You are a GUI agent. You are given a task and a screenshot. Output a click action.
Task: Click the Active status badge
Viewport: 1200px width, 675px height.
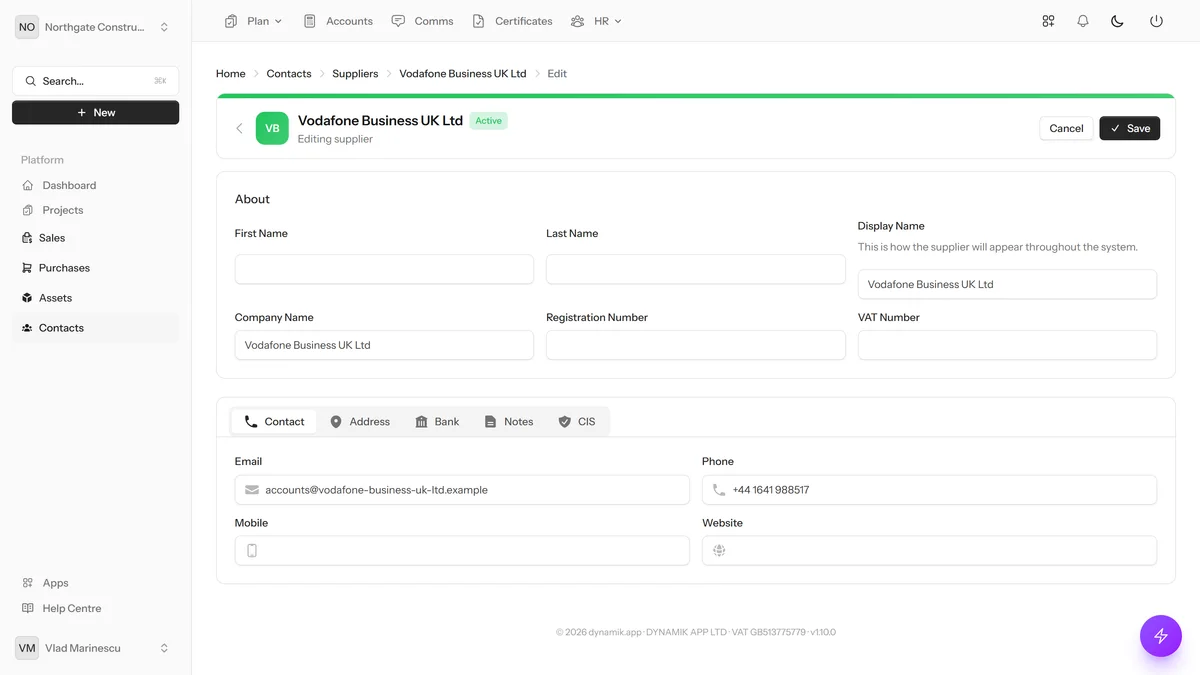[489, 121]
